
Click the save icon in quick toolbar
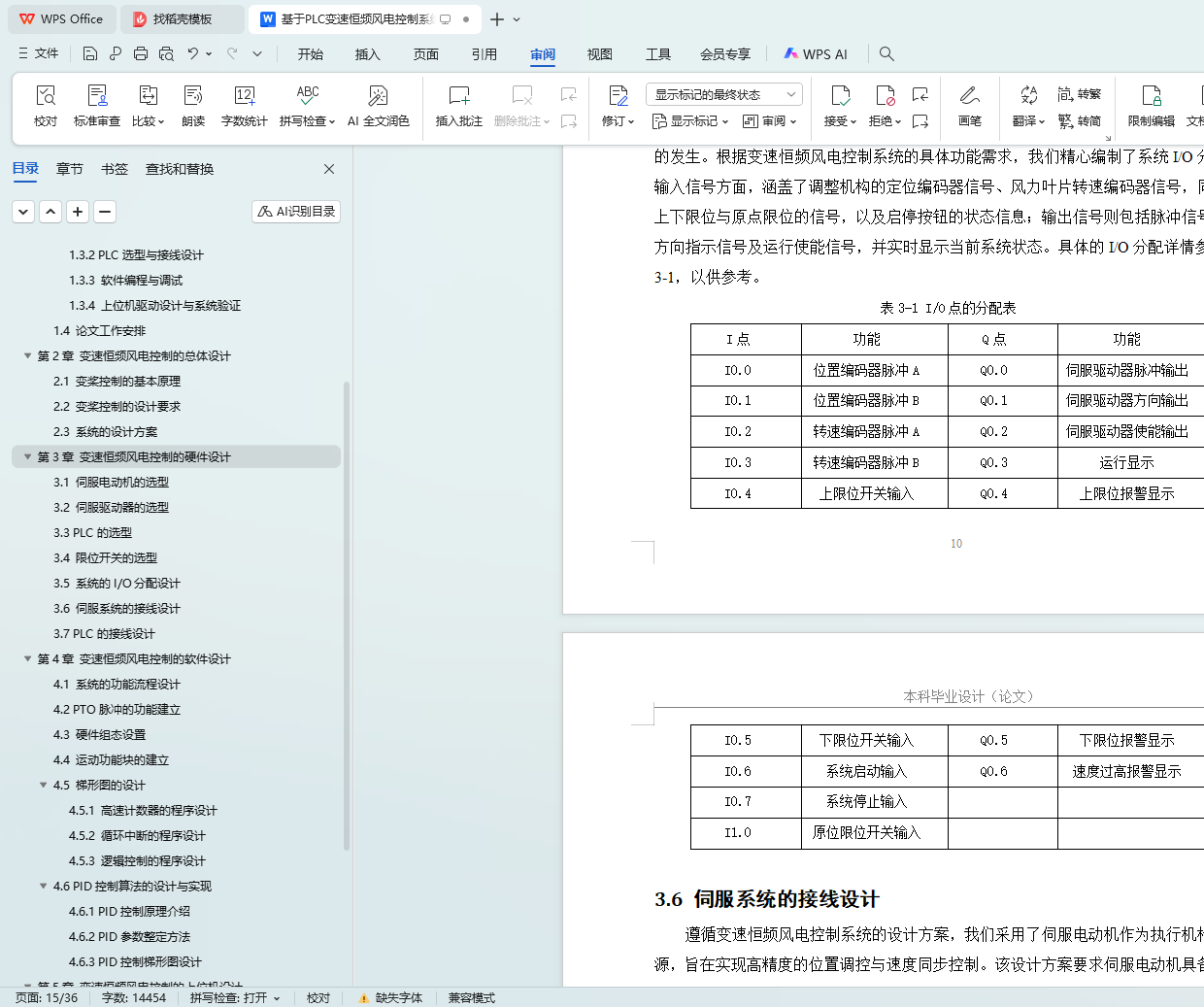(x=90, y=54)
